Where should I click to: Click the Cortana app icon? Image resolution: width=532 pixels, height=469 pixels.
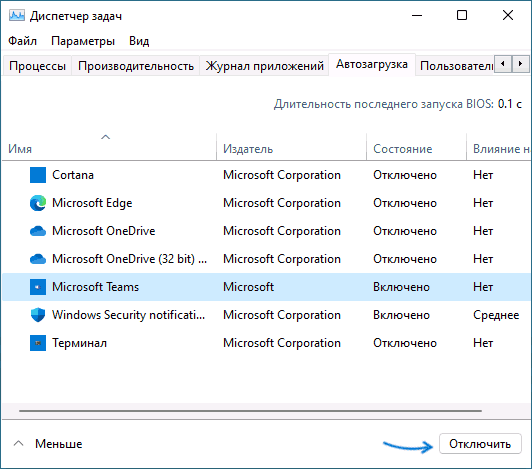tap(38, 175)
